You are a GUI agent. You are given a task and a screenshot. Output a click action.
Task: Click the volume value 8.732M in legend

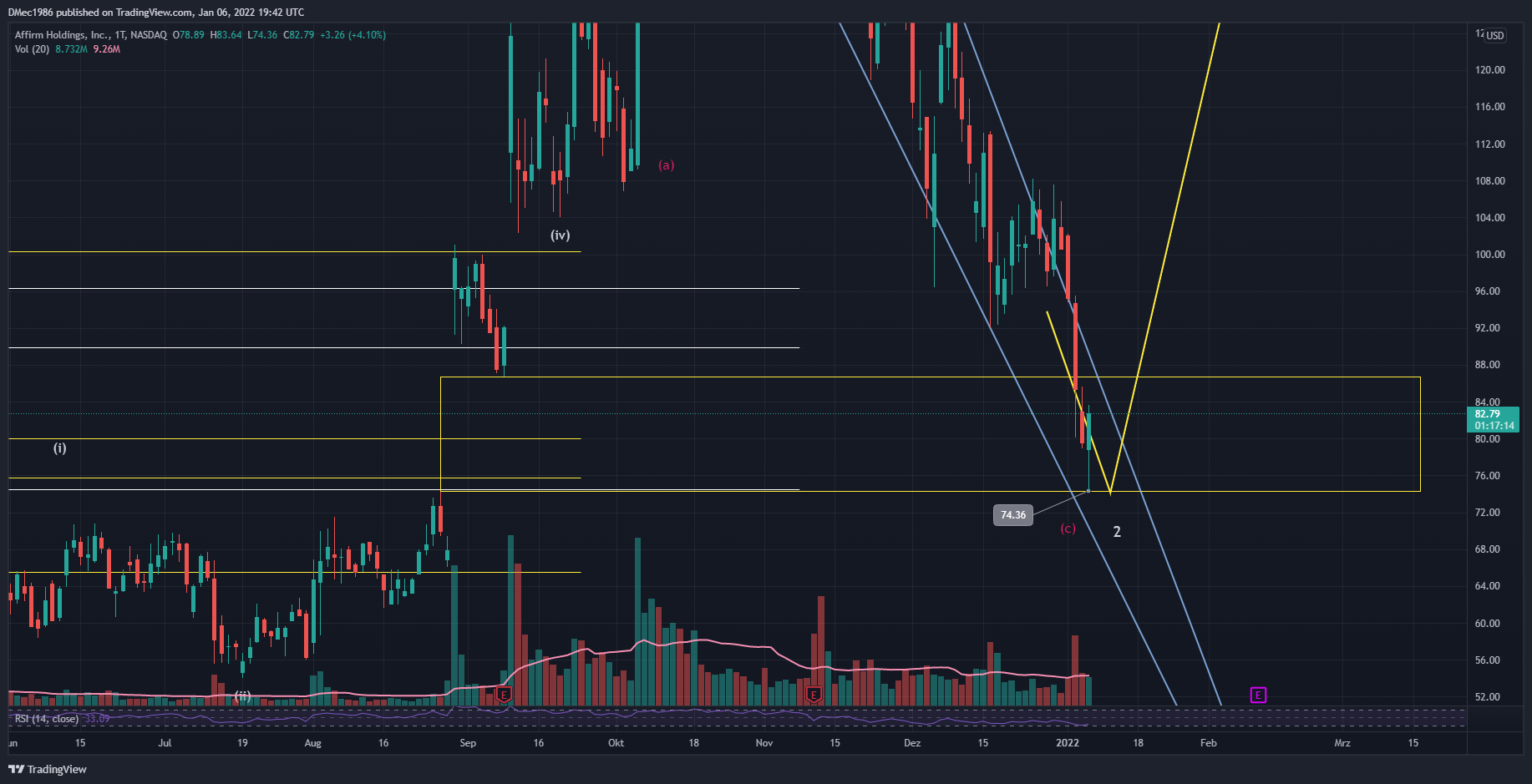pyautogui.click(x=71, y=49)
